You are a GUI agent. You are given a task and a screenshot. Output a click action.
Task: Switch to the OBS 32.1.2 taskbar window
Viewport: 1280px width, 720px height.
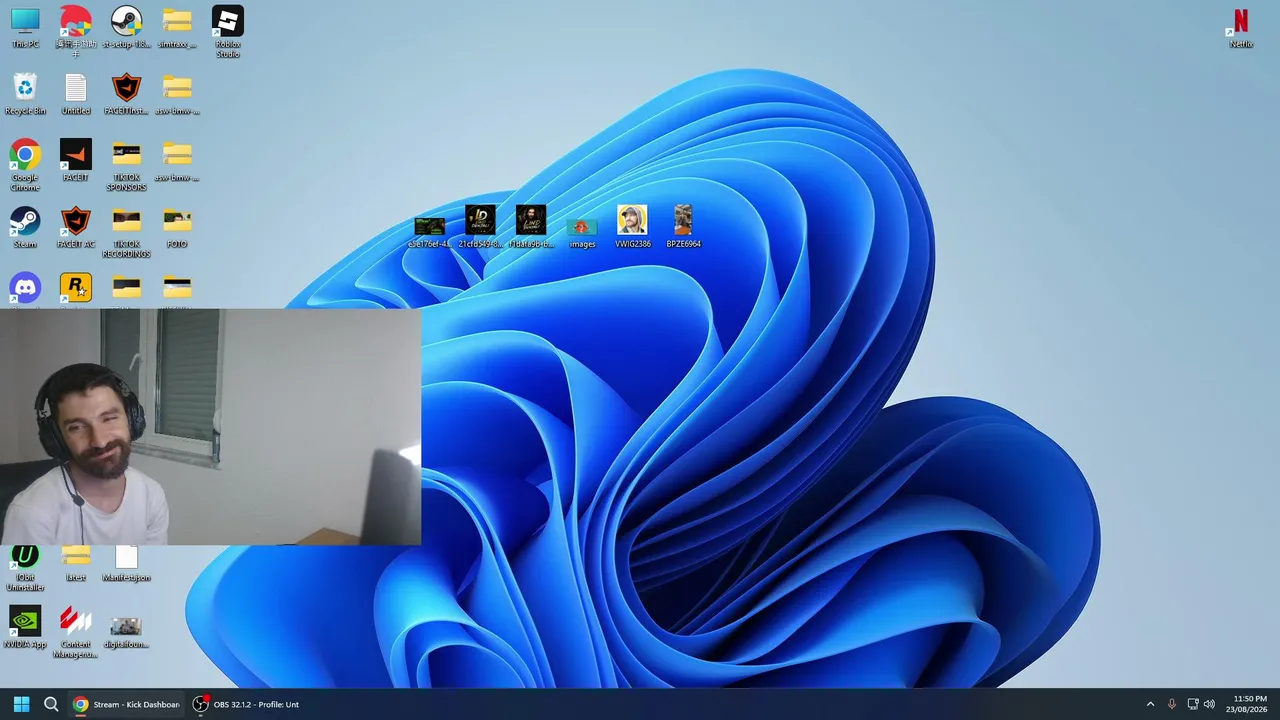coord(246,704)
